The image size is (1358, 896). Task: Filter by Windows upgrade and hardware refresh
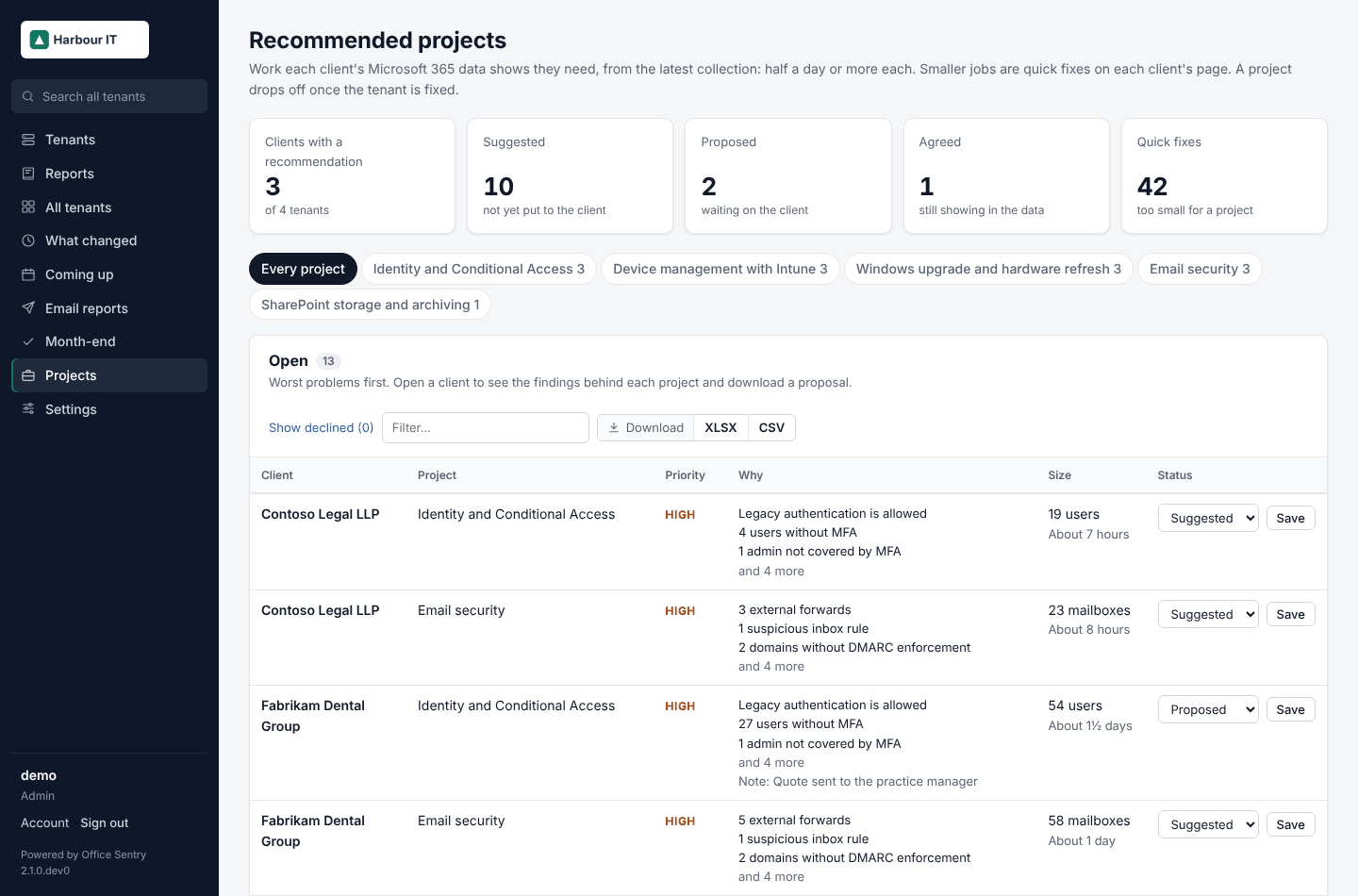pos(988,269)
